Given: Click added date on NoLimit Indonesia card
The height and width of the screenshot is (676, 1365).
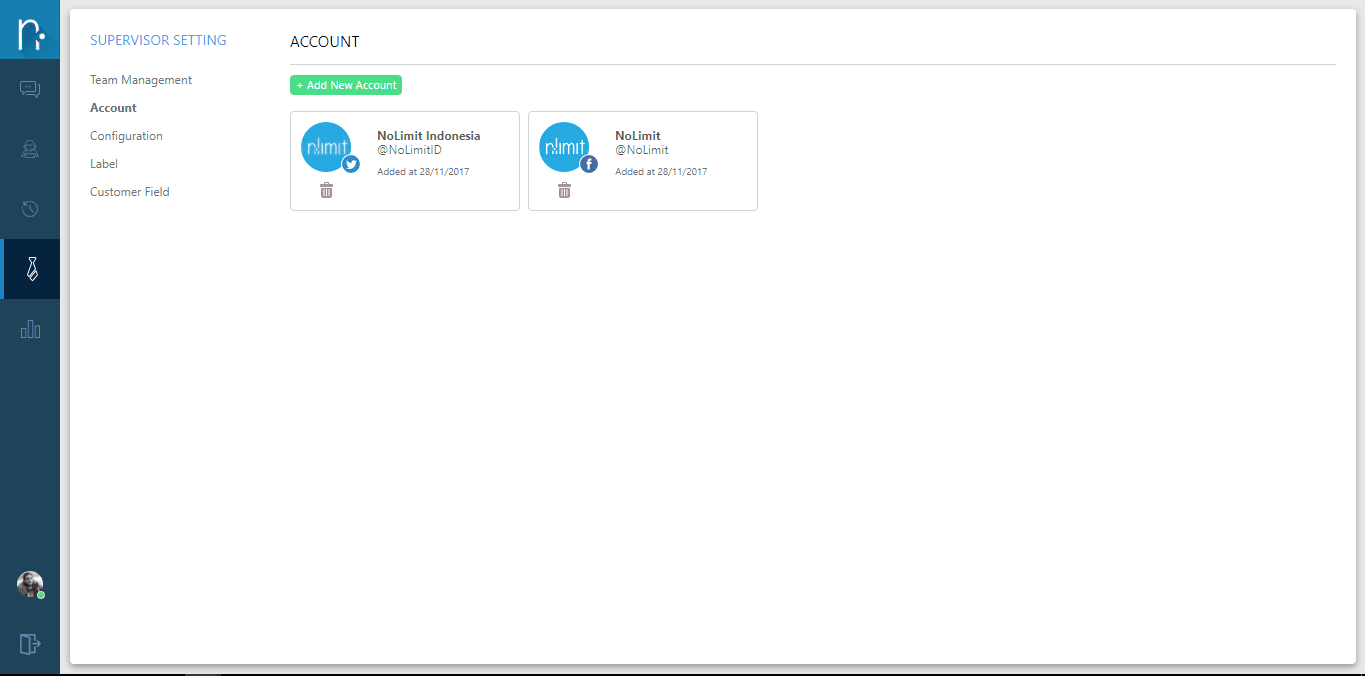Looking at the screenshot, I should click(x=423, y=172).
